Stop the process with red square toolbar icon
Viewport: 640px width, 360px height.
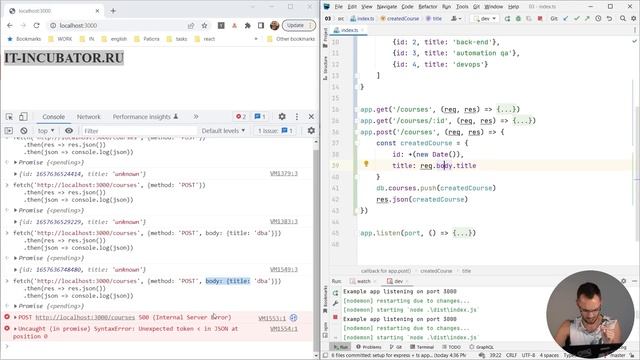540,18
